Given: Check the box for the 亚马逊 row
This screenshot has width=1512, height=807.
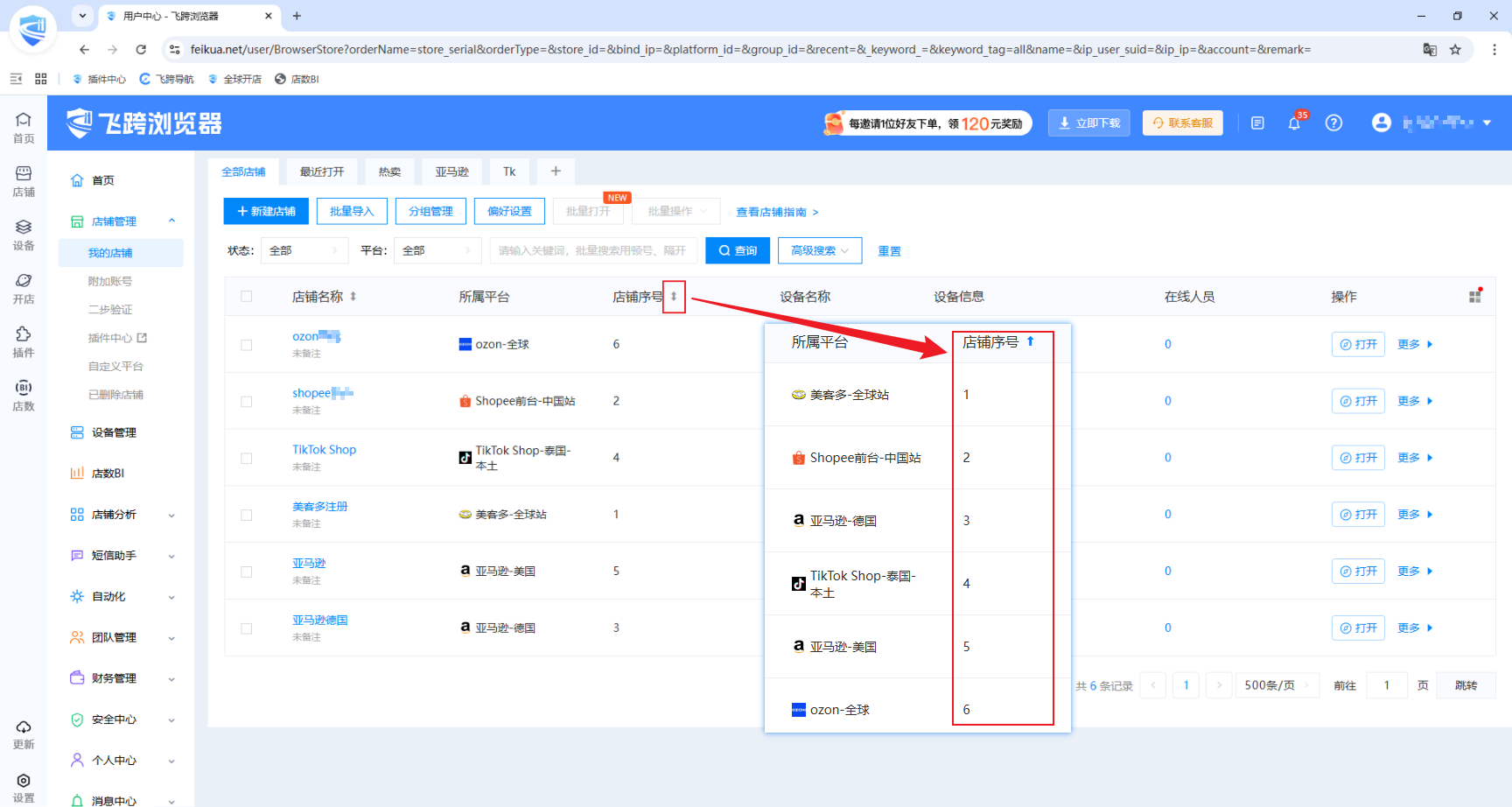Looking at the screenshot, I should [246, 572].
